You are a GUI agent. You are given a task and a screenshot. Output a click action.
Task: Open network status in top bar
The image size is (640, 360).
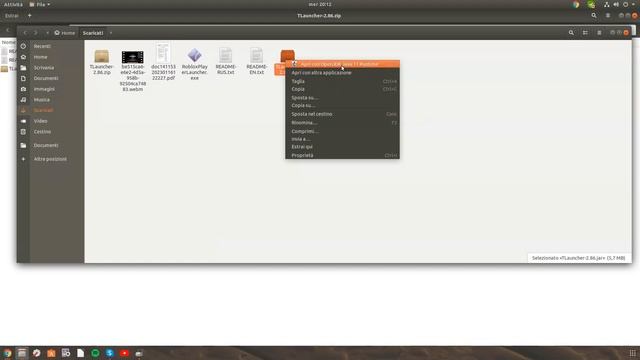607,4
